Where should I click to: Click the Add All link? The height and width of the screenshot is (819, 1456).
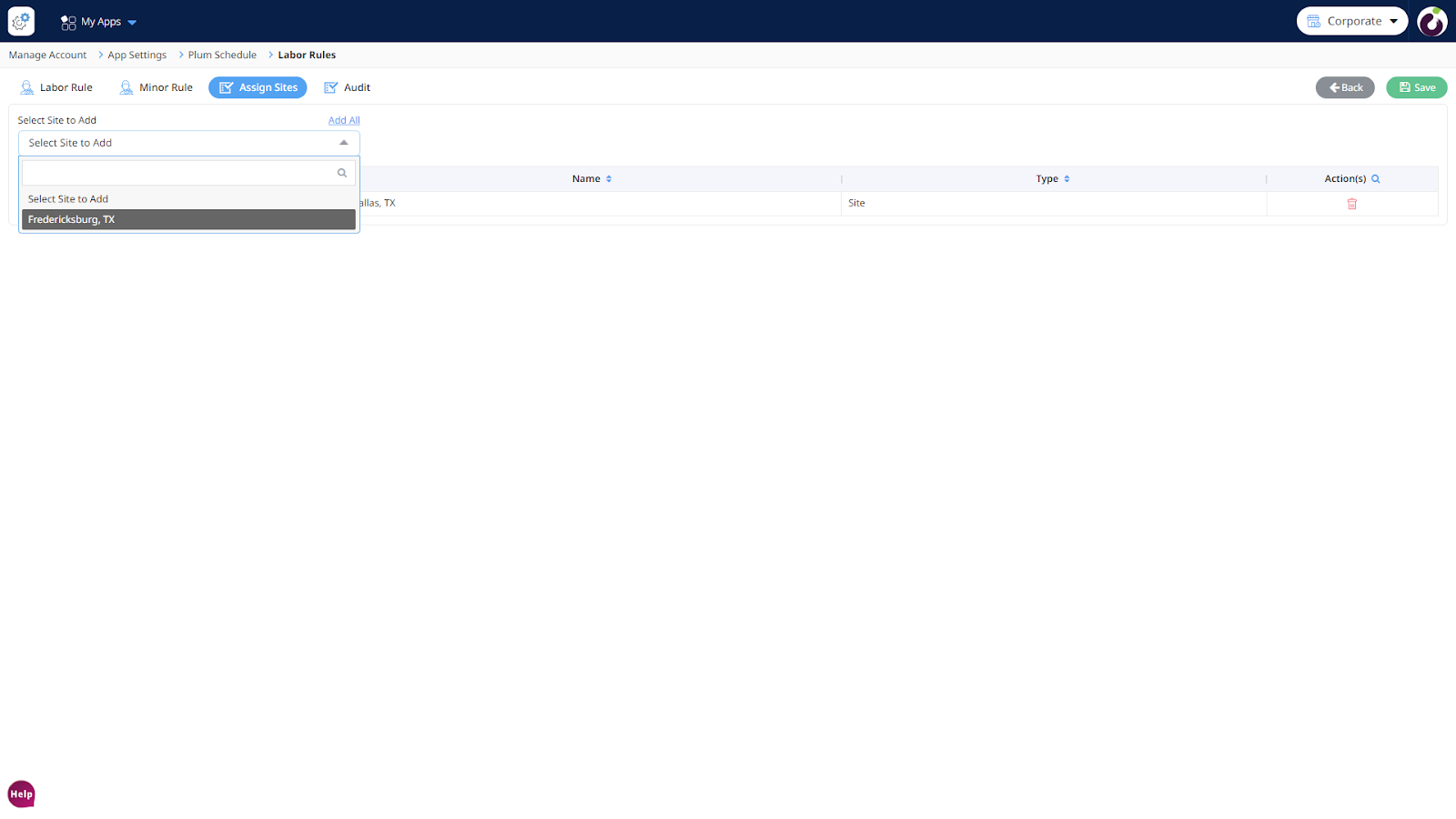(x=344, y=120)
